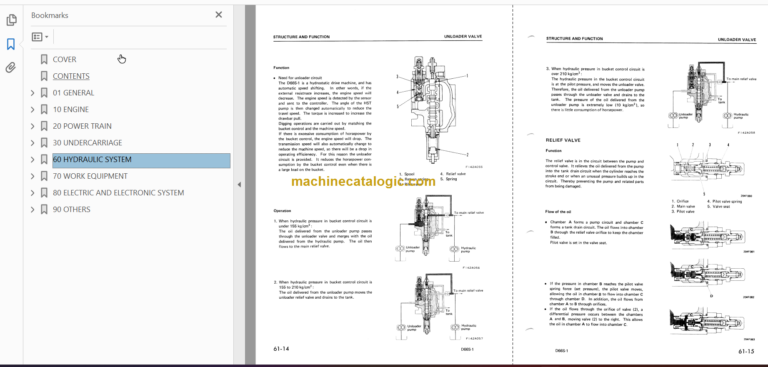
Task: Click the bookmark icon beside CONTENTS
Action: pyautogui.click(x=44, y=76)
